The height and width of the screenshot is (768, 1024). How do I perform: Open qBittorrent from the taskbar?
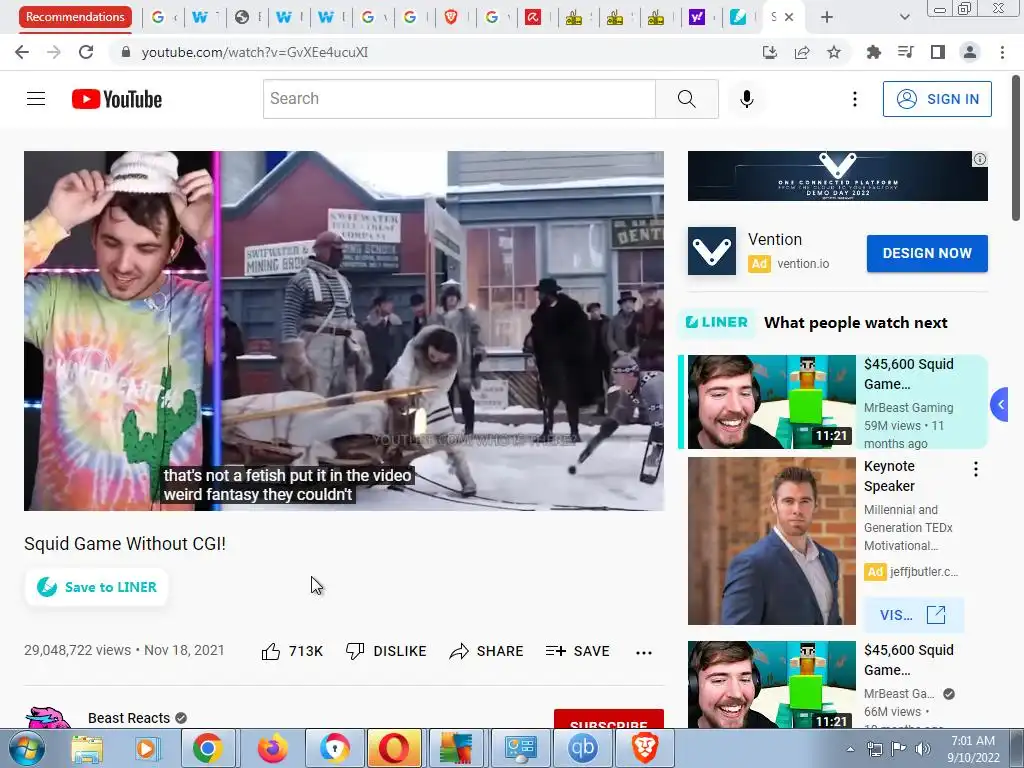tap(582, 748)
